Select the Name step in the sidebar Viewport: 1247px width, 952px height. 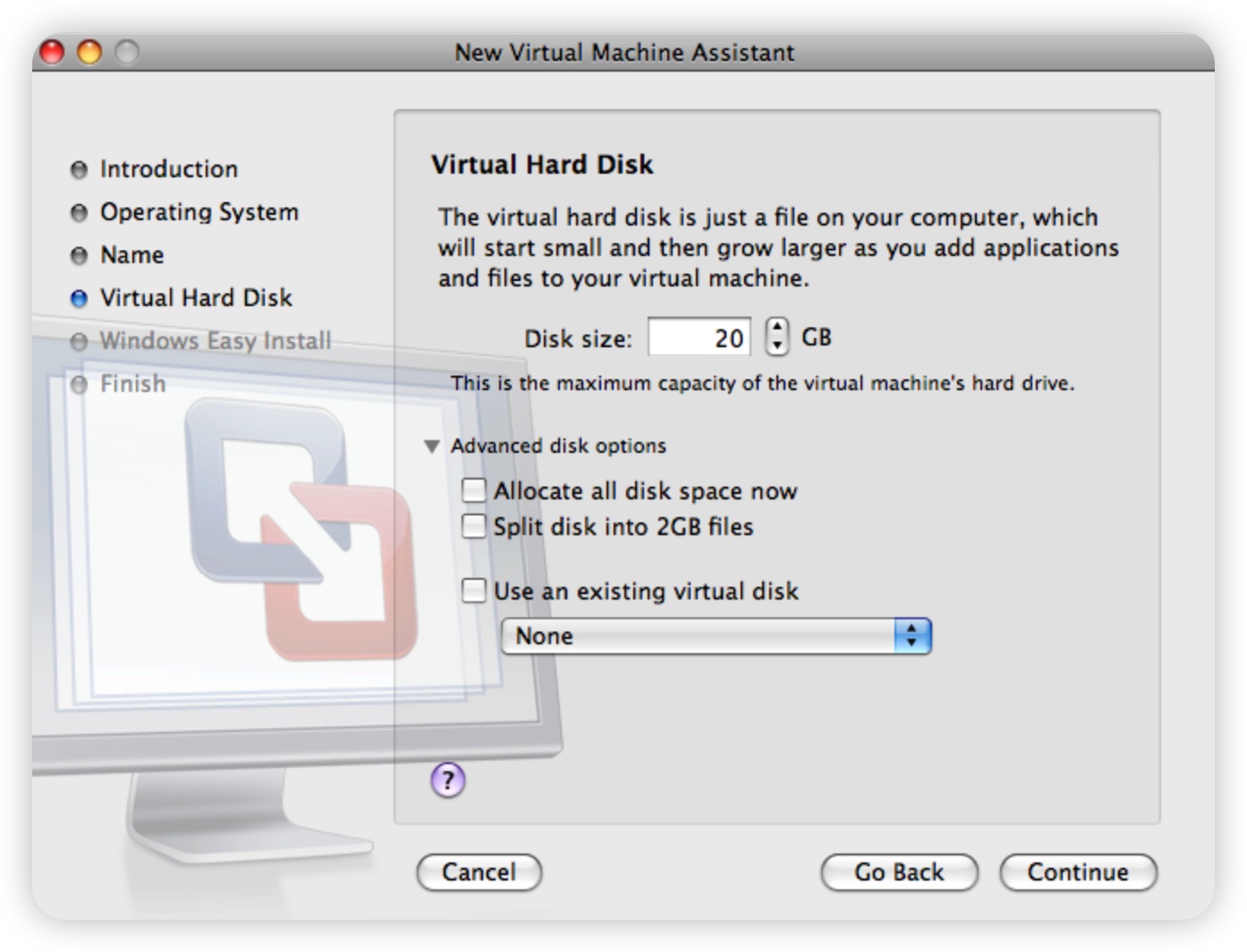[x=131, y=255]
